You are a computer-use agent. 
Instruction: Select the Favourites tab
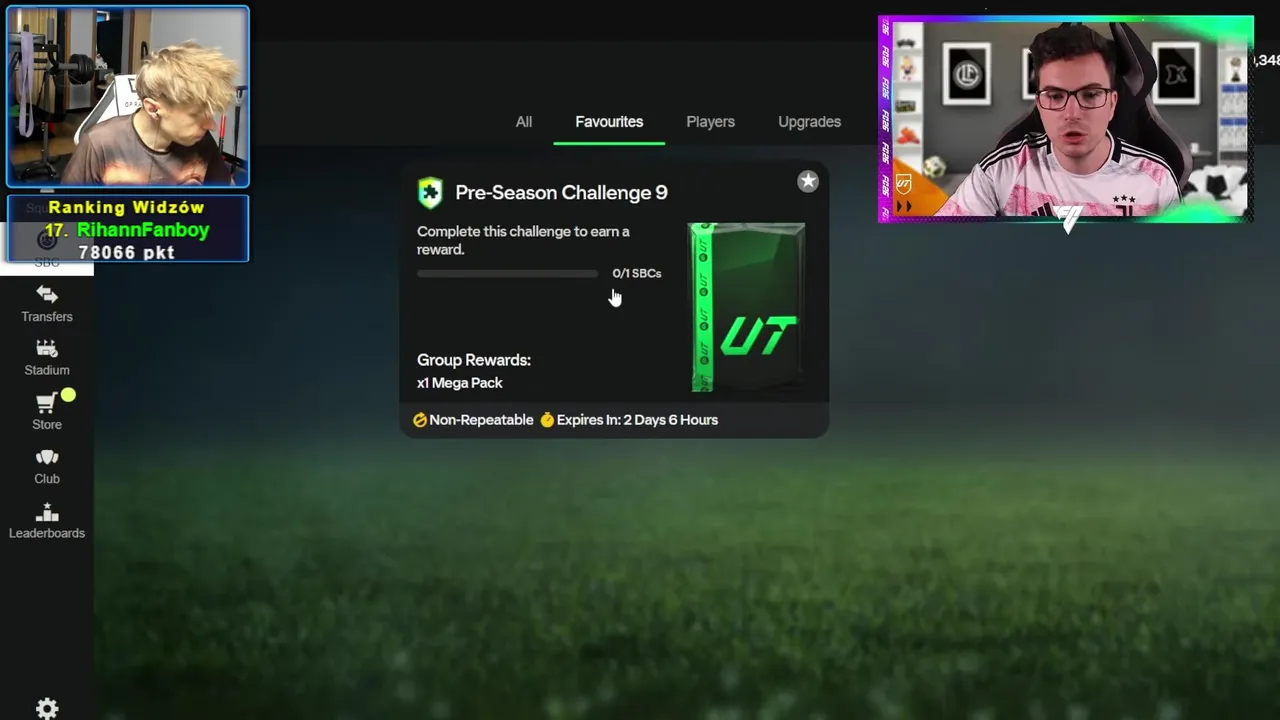[609, 122]
